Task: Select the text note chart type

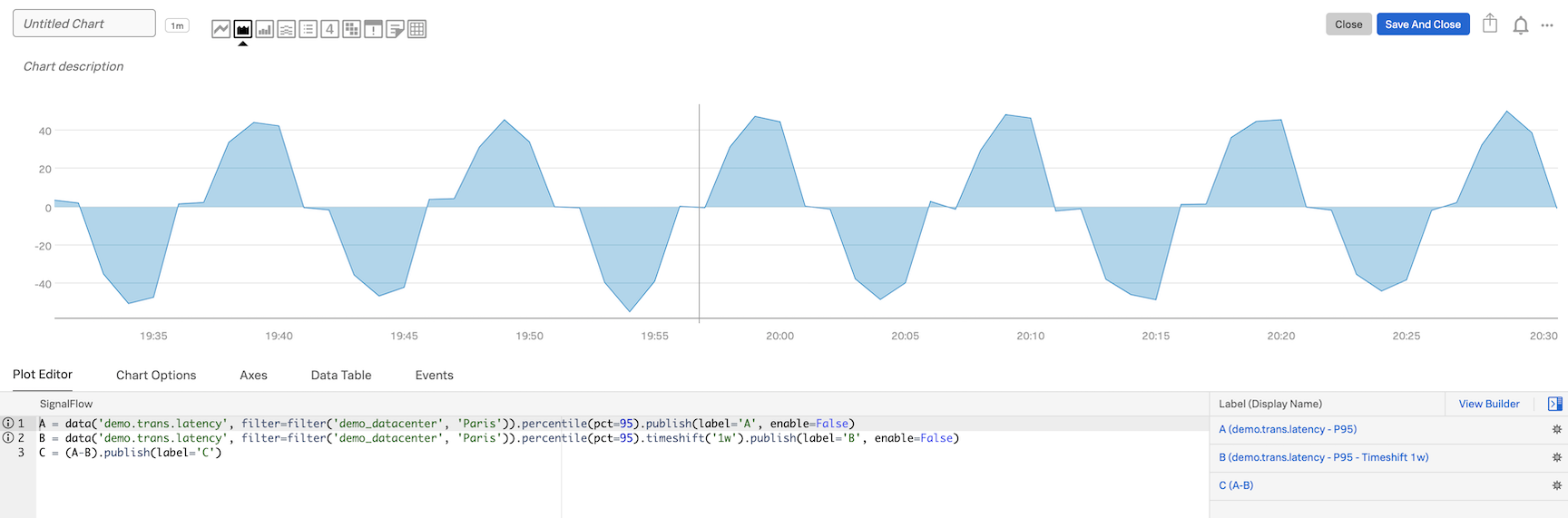Action: (395, 29)
